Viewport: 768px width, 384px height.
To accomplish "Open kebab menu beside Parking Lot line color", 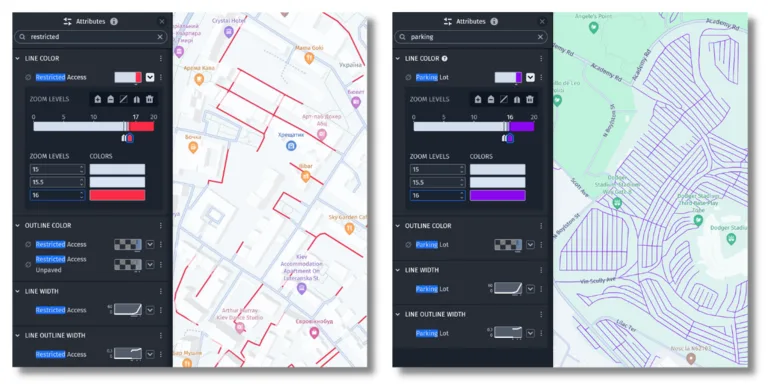I will pyautogui.click(x=541, y=77).
